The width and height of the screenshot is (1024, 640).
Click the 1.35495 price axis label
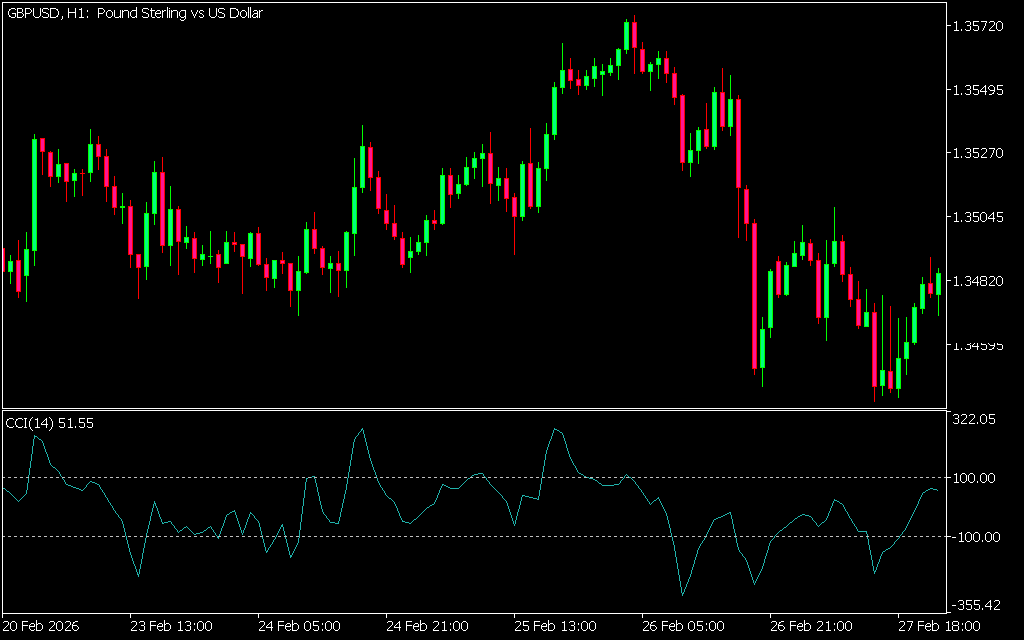tap(978, 90)
